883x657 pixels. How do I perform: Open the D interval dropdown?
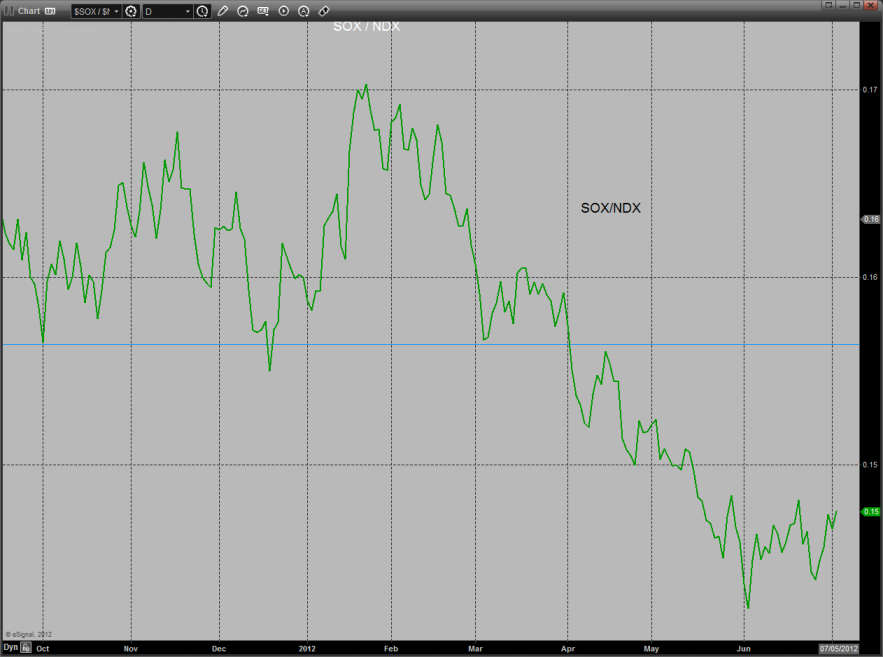point(167,11)
